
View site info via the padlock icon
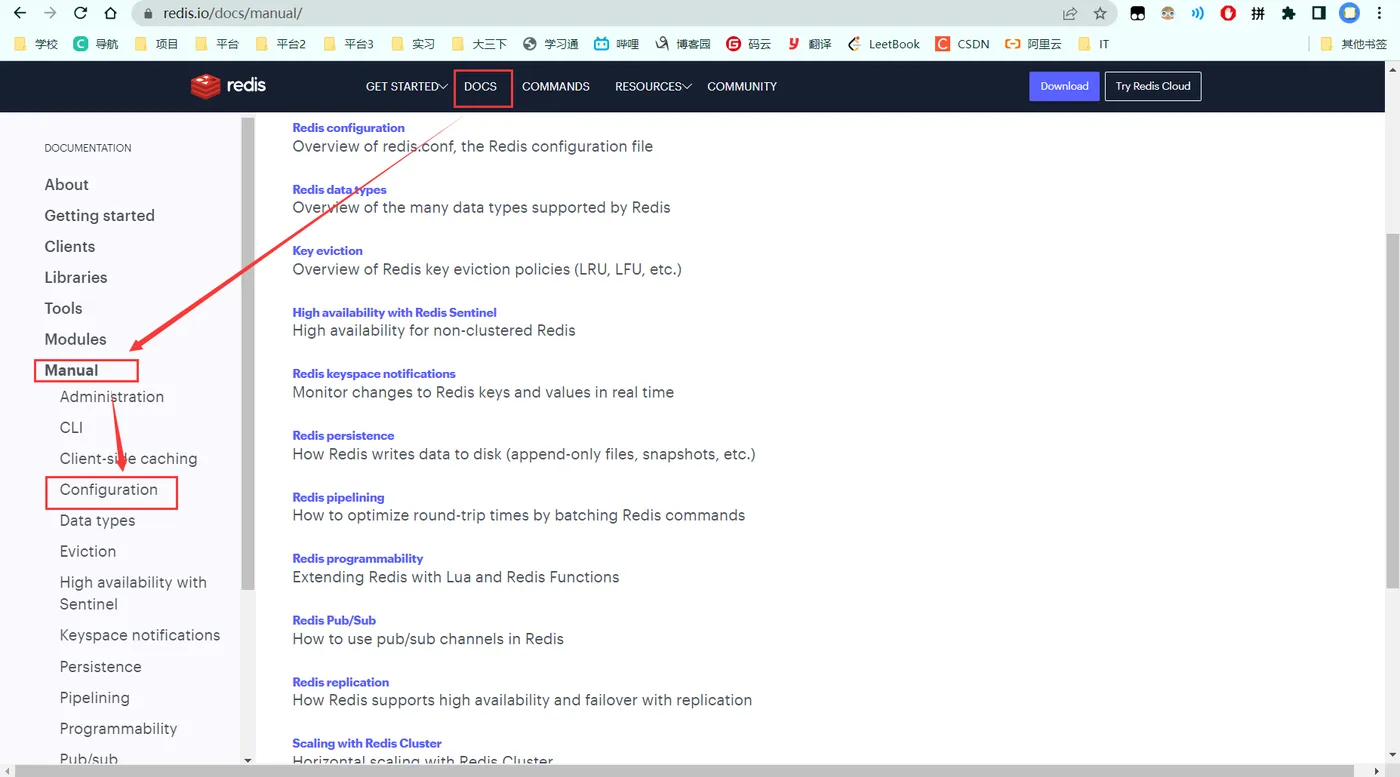point(147,14)
